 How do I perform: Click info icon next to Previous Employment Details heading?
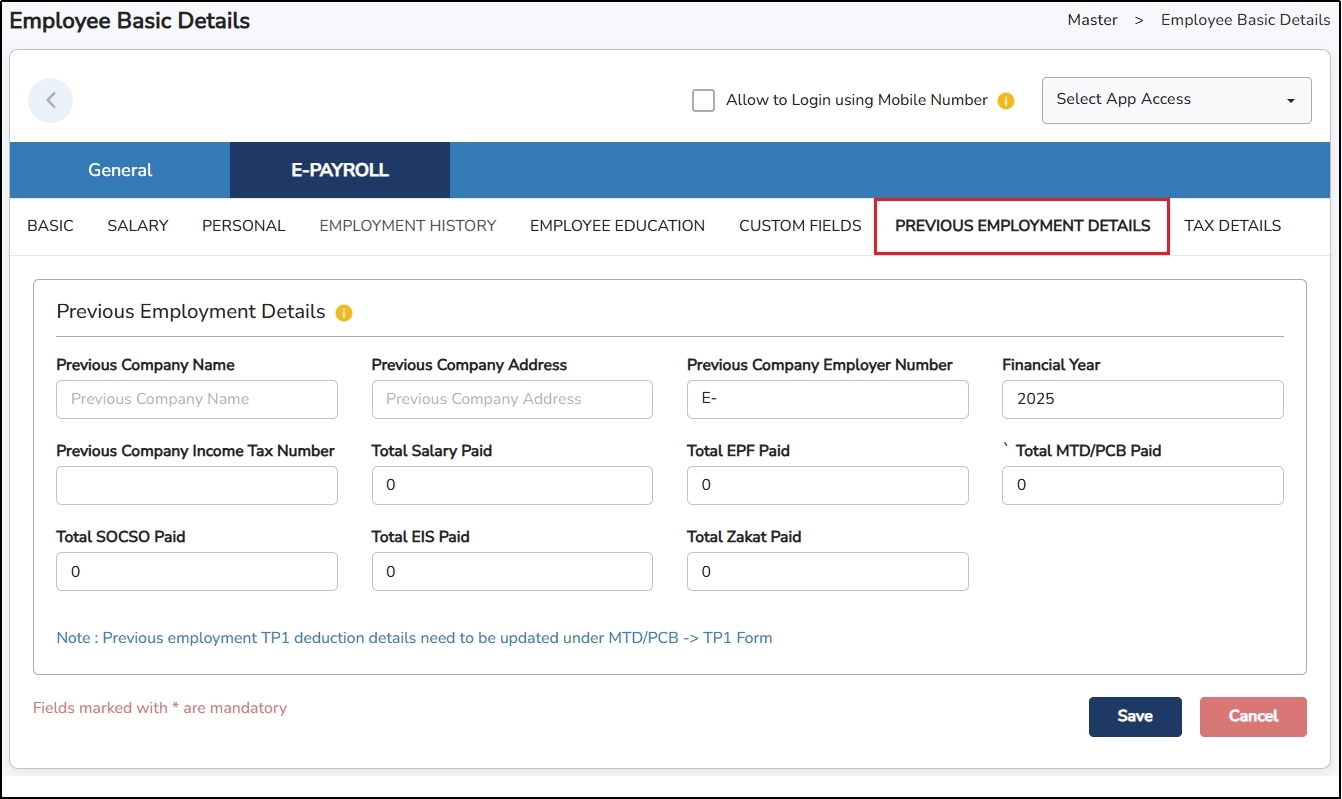(344, 313)
